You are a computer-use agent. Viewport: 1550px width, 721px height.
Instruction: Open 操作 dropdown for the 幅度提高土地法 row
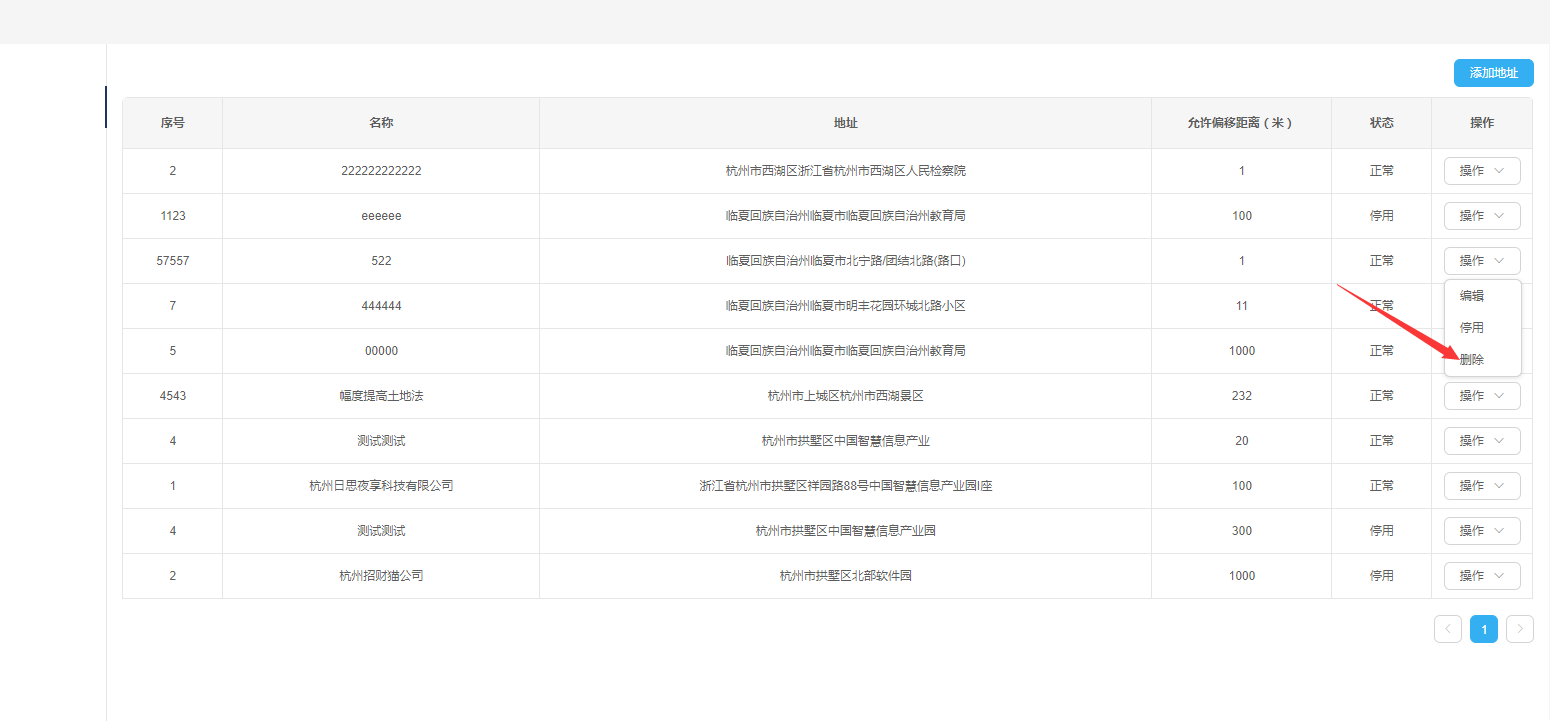click(x=1481, y=396)
